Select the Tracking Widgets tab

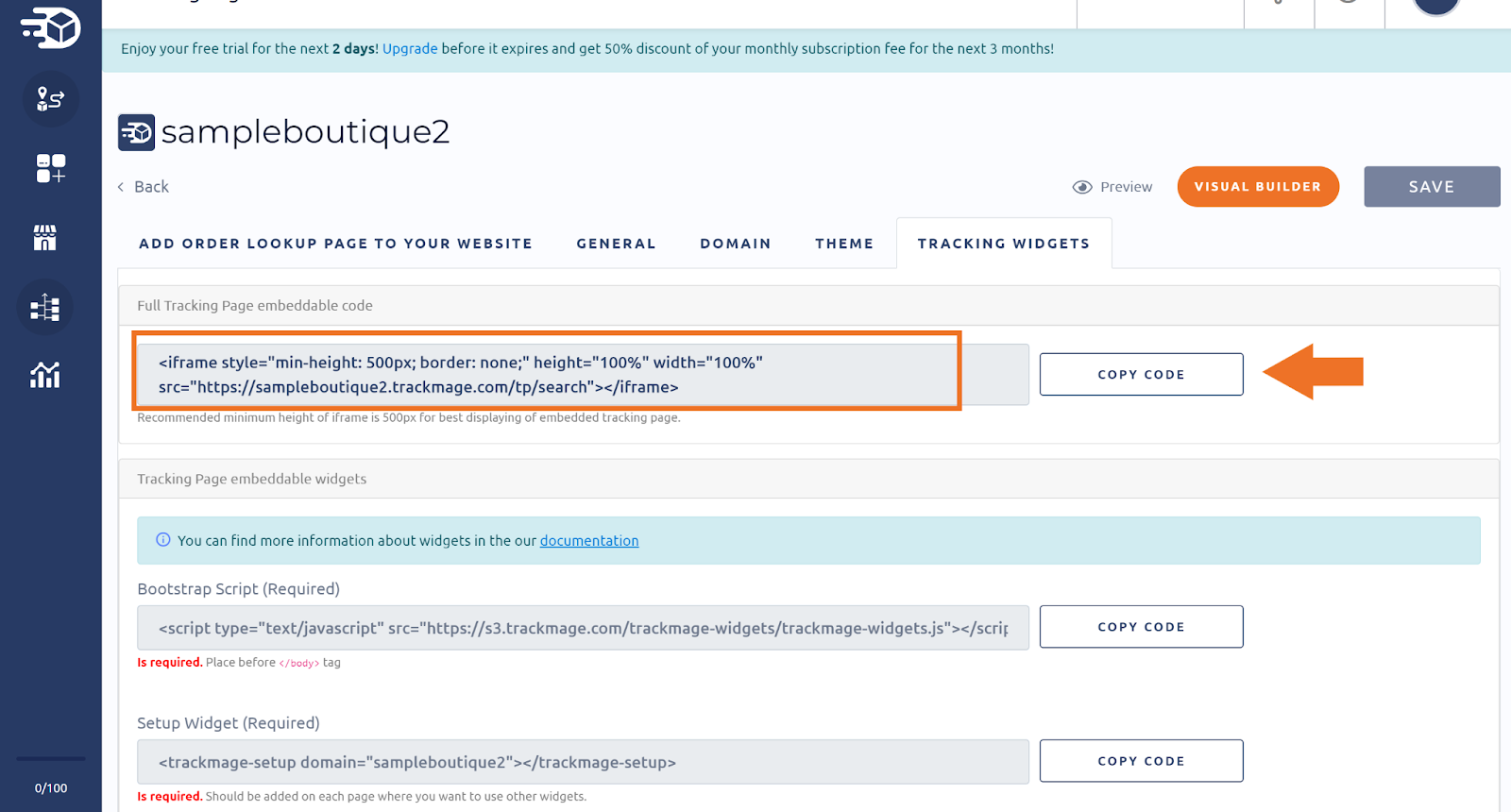[1004, 244]
